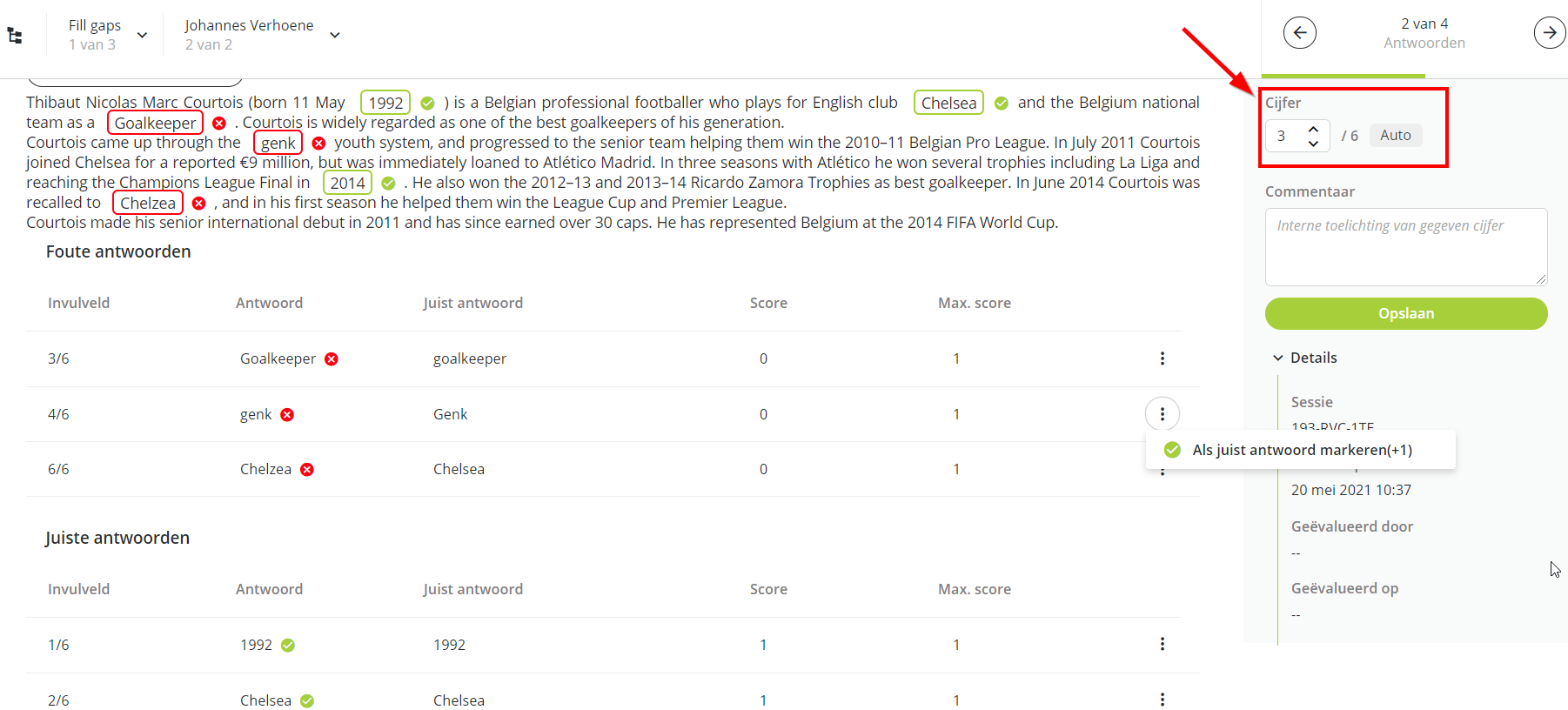Go to next answer with right arrow
1568x710 pixels.
[1549, 33]
